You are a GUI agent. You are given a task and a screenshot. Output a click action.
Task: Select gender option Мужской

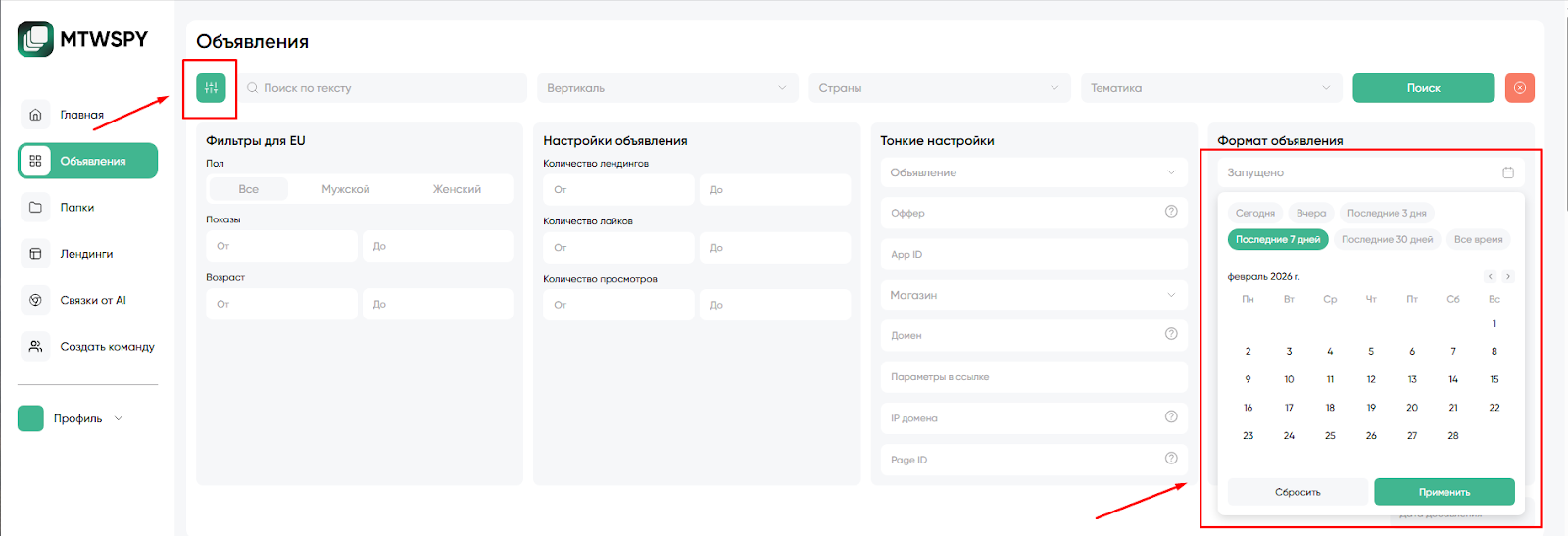(346, 189)
